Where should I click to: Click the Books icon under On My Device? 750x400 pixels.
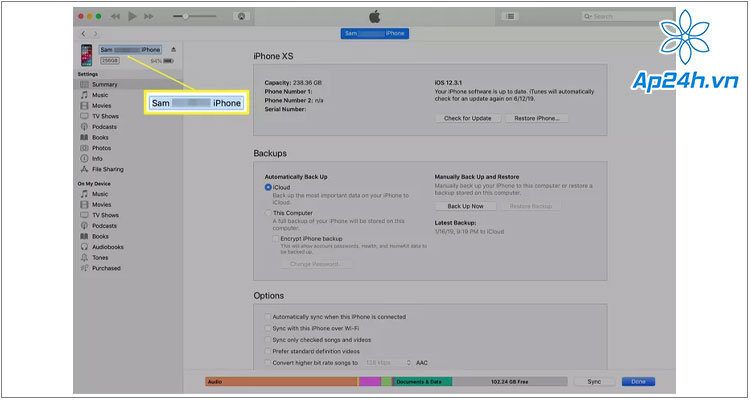pyautogui.click(x=84, y=236)
